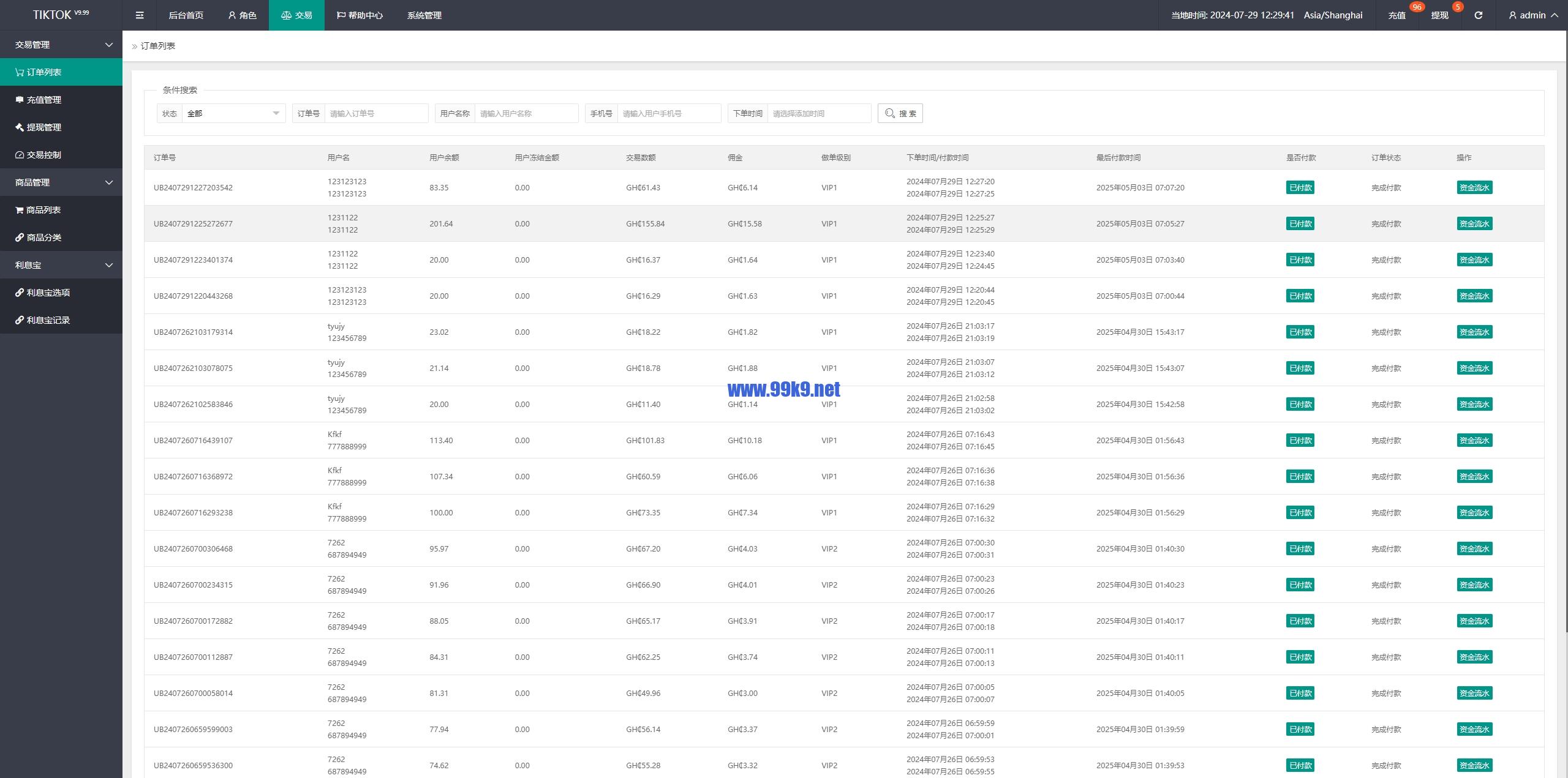The height and width of the screenshot is (778, 1568).
Task: Click 资金流水 for order UB2407260700058014
Action: 1474,694
